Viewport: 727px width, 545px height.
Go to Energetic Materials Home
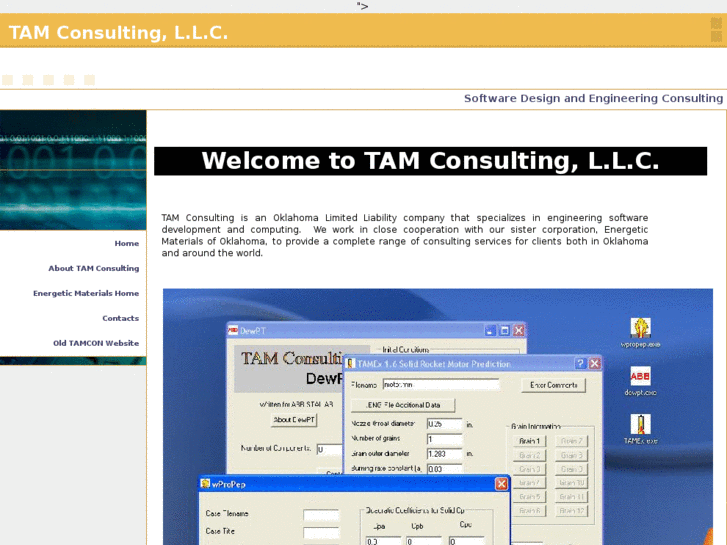coord(86,293)
